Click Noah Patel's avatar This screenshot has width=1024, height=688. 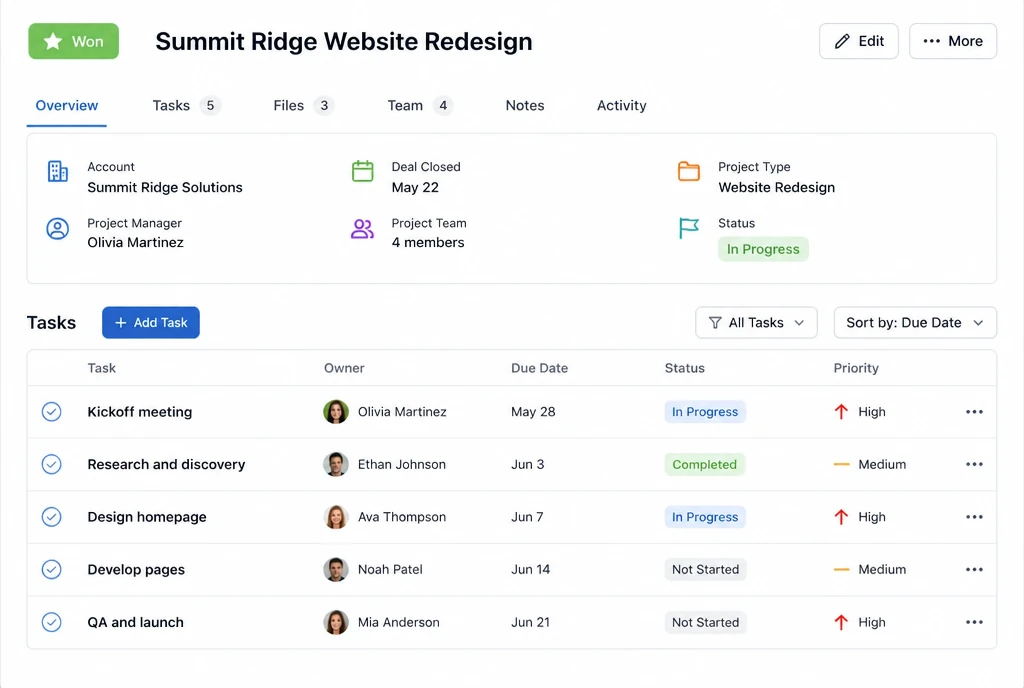(x=336, y=569)
